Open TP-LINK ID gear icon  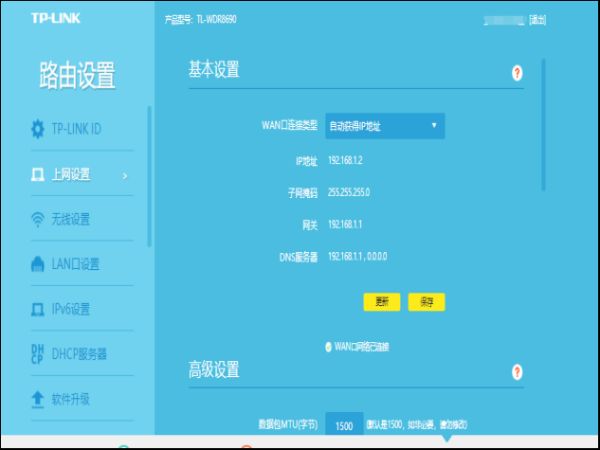(x=38, y=129)
